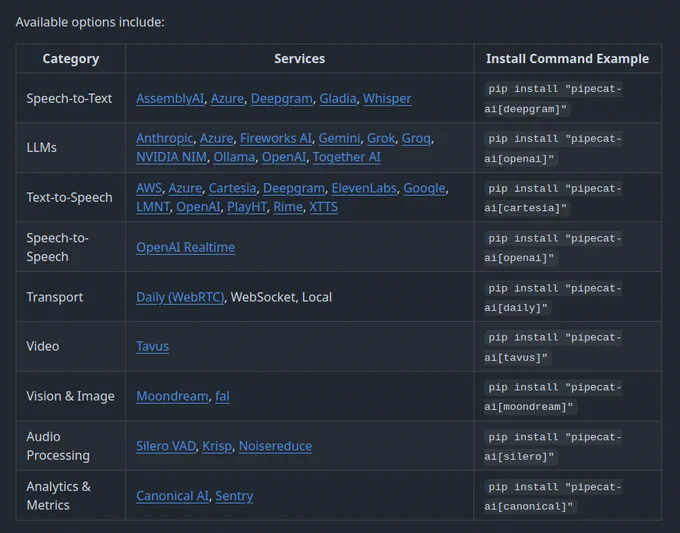Follow the Grok link
Image resolution: width=680 pixels, height=533 pixels.
tap(381, 138)
